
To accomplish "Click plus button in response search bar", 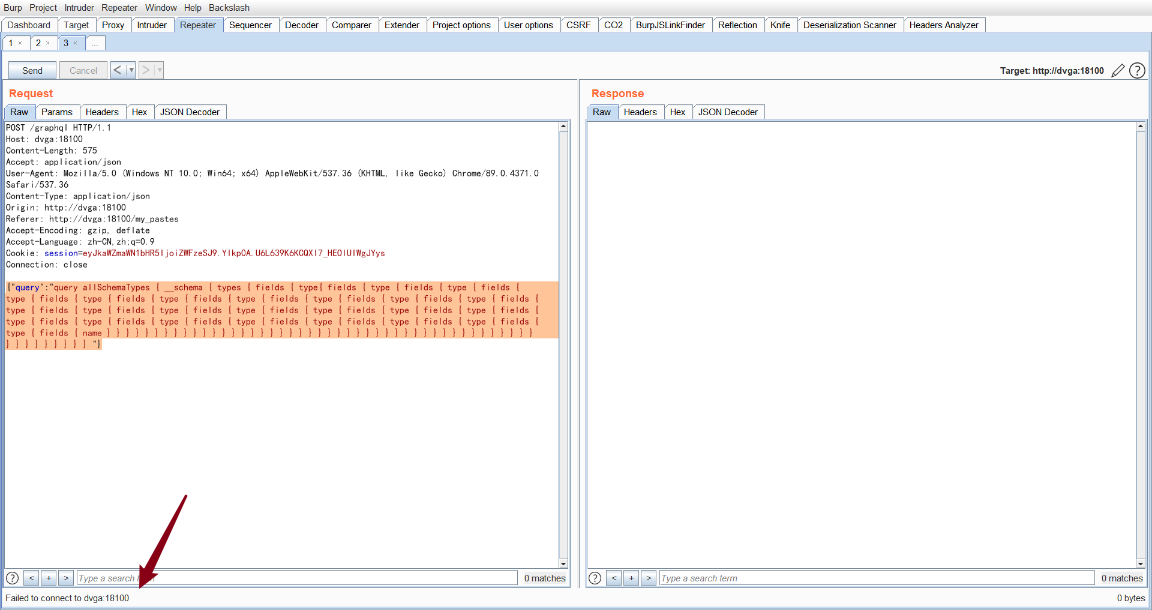I will (631, 578).
